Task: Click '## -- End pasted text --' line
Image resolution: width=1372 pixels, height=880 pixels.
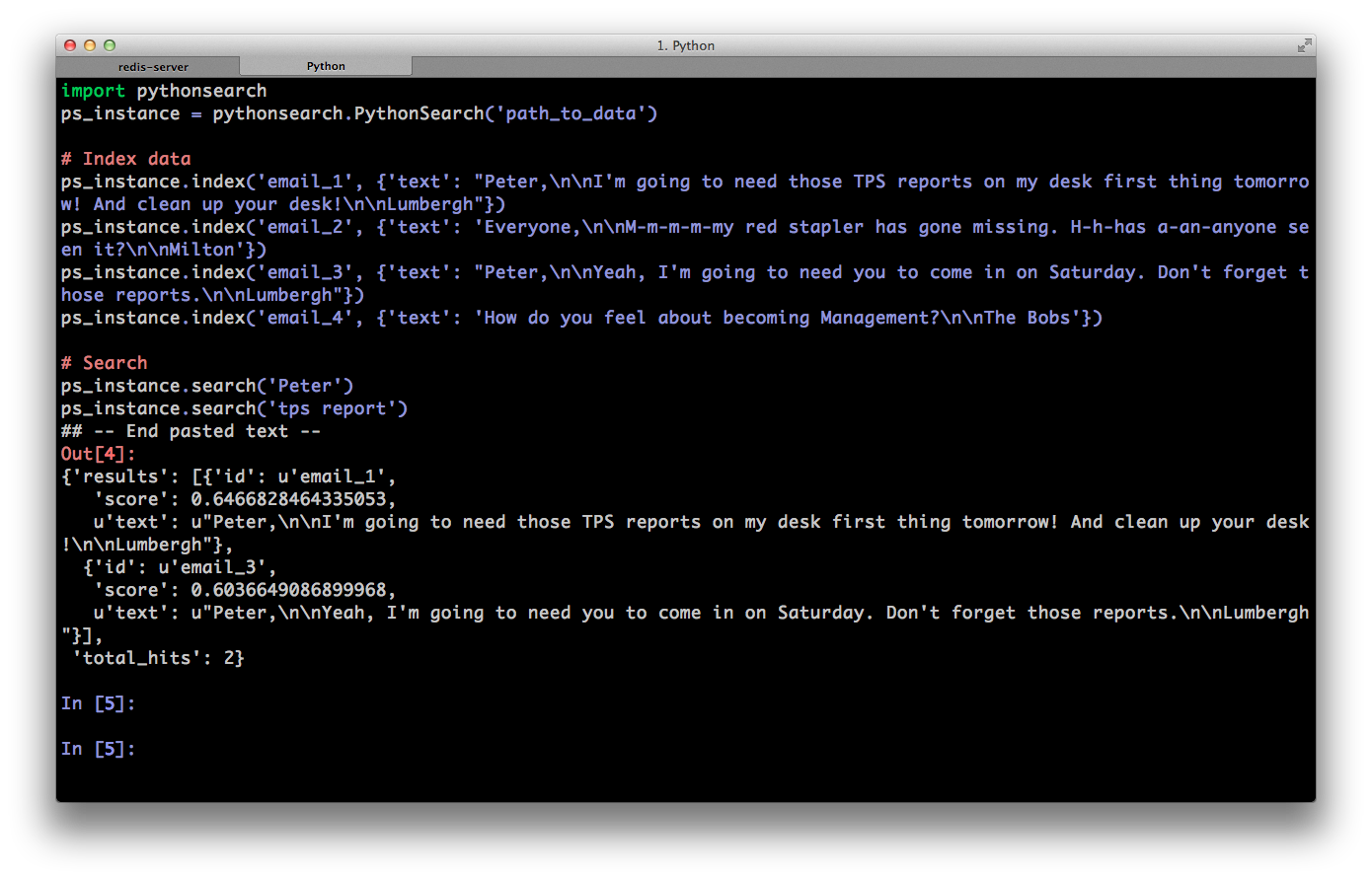Action: [x=191, y=431]
